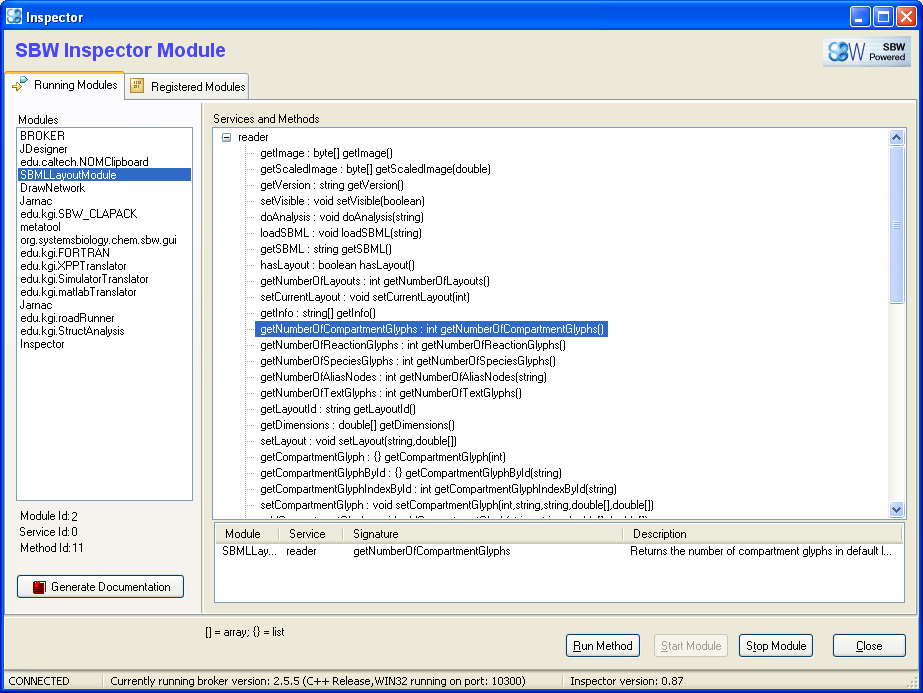Select the getNumberOfReactionGlyphs method
923x693 pixels.
click(413, 345)
